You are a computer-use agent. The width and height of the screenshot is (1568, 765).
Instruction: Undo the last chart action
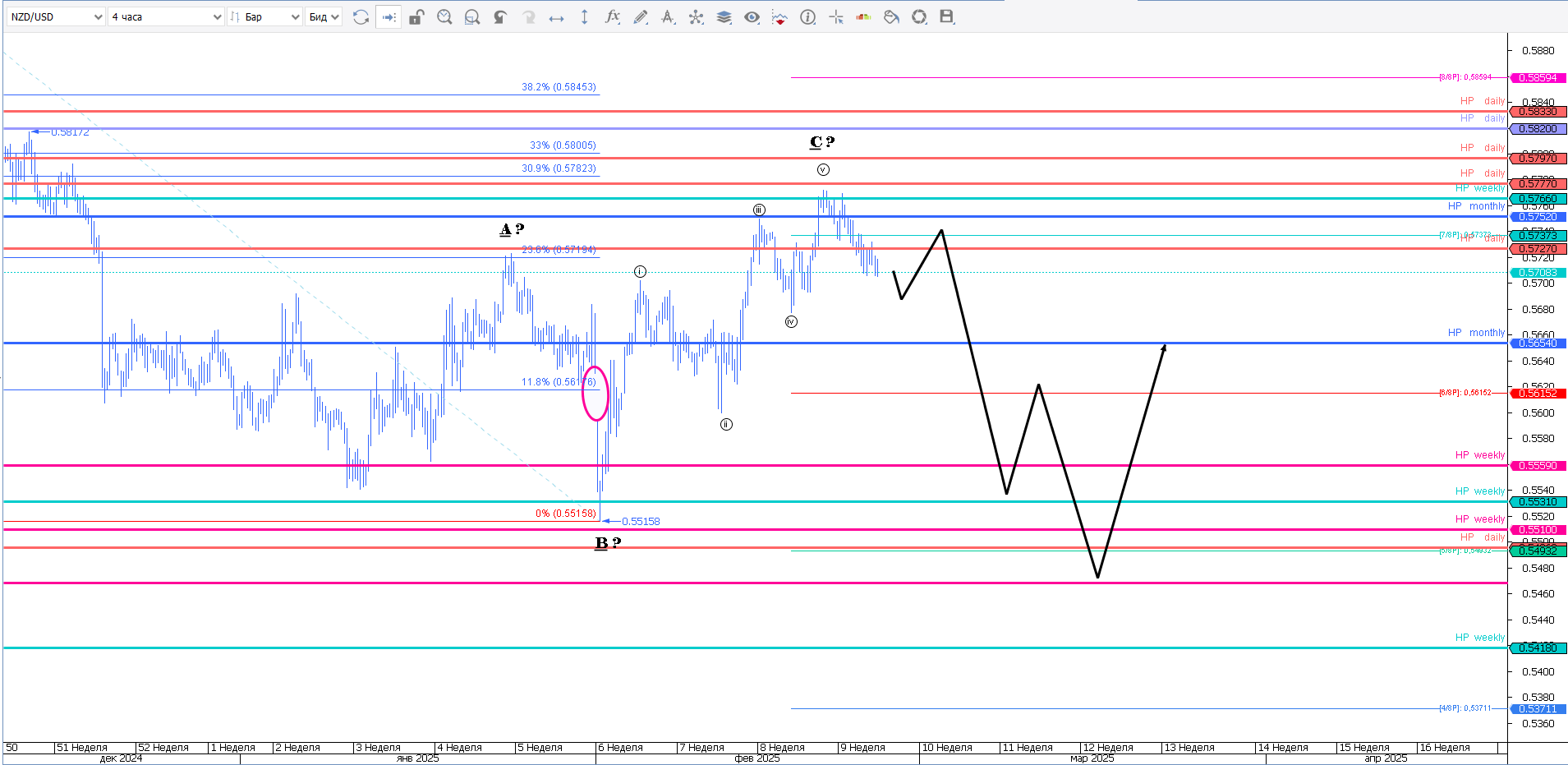point(500,17)
